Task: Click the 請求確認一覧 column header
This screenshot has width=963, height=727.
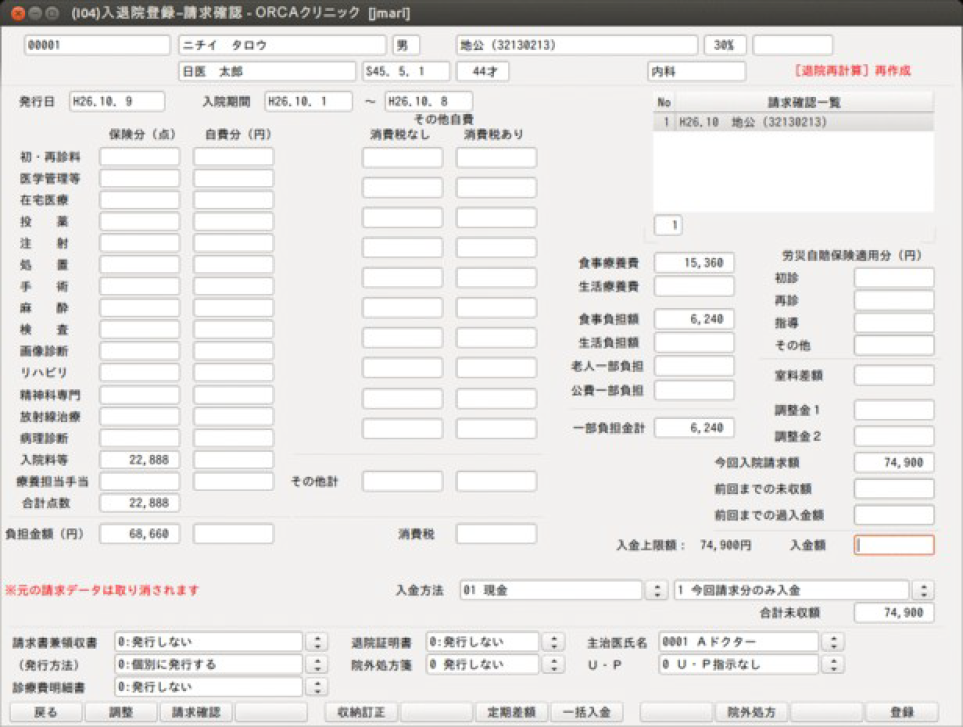Action: point(804,102)
